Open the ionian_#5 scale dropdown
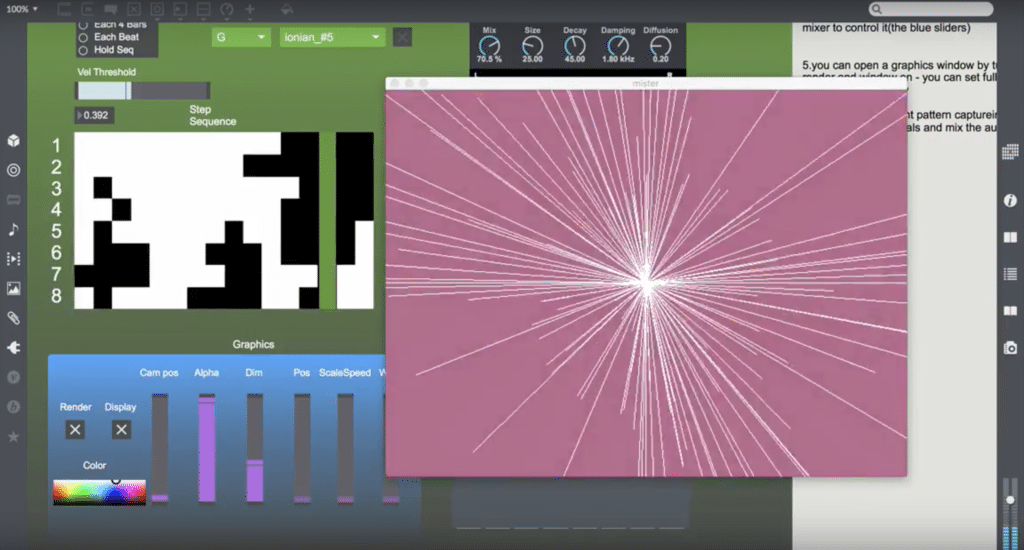 click(x=332, y=37)
